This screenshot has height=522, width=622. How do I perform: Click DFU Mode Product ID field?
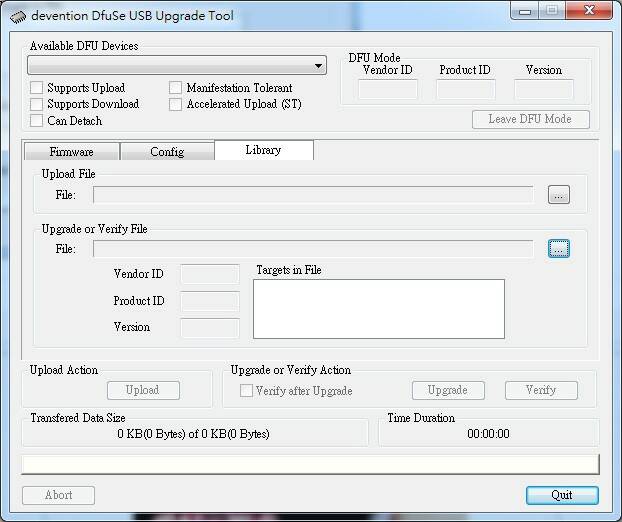pos(466,89)
